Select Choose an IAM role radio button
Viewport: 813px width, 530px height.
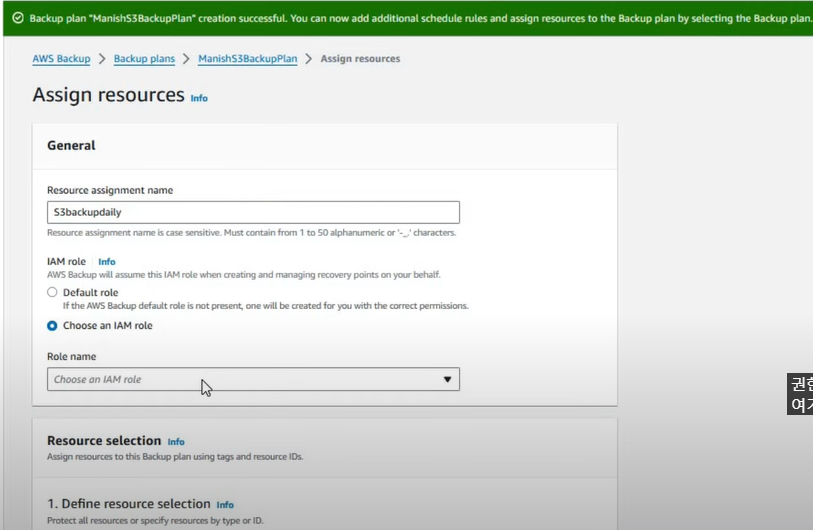[52, 326]
